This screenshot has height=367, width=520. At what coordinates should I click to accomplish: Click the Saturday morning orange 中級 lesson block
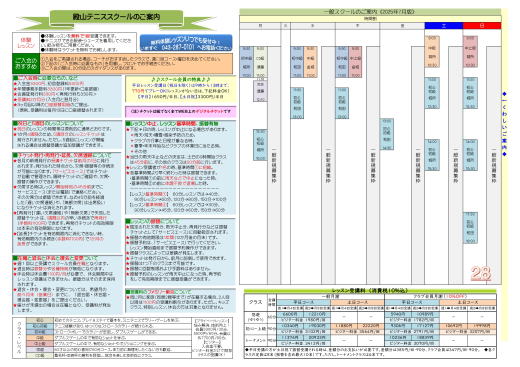coord(432,52)
